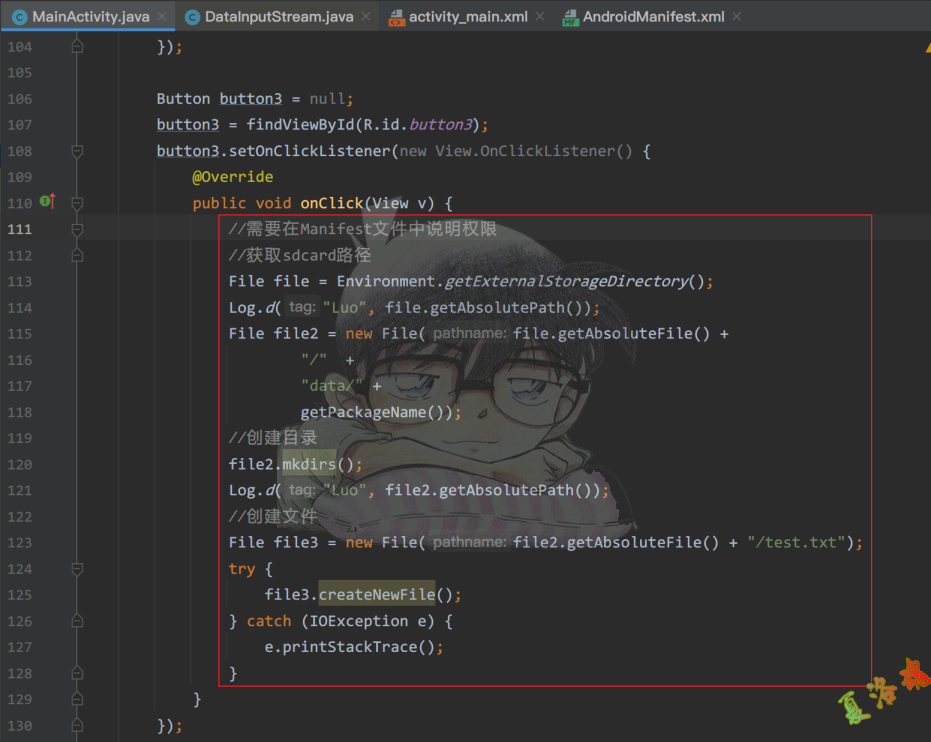Click the fold end marker at line 130
The width and height of the screenshot is (931, 742).
point(77,725)
